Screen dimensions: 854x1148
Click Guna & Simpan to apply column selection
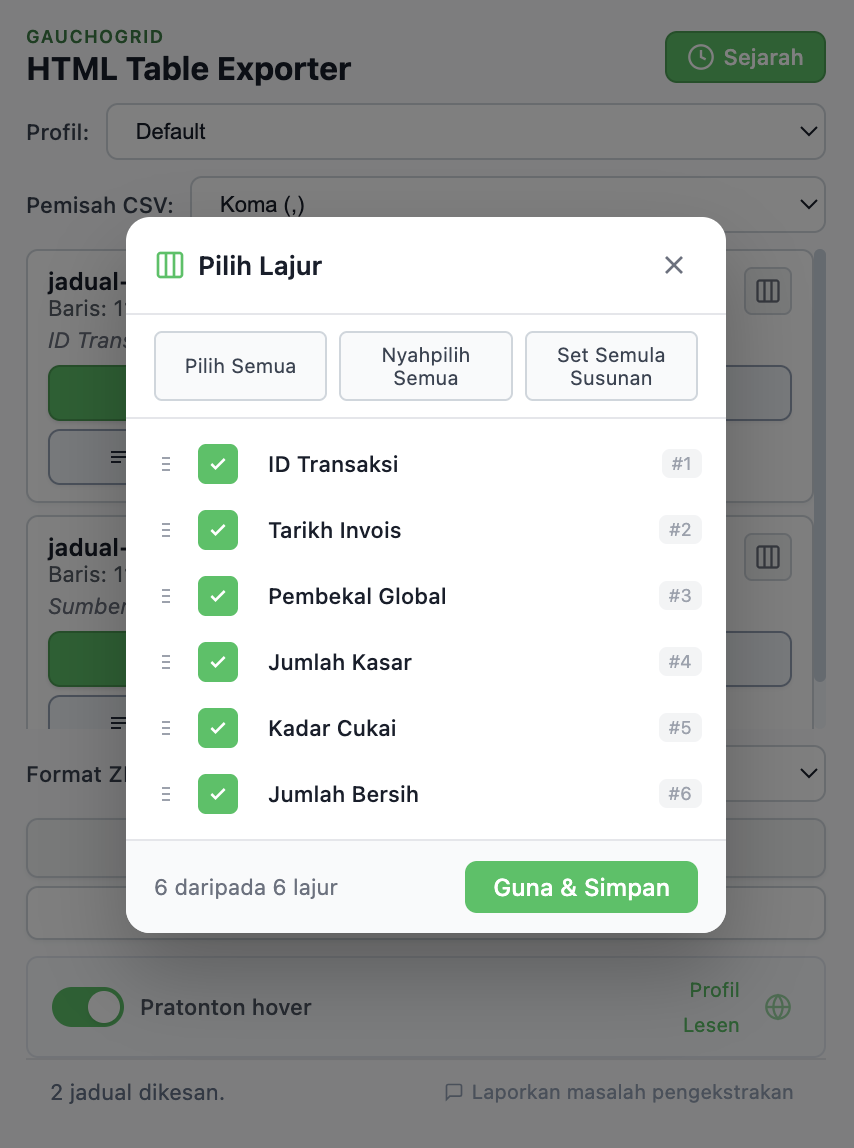[581, 887]
